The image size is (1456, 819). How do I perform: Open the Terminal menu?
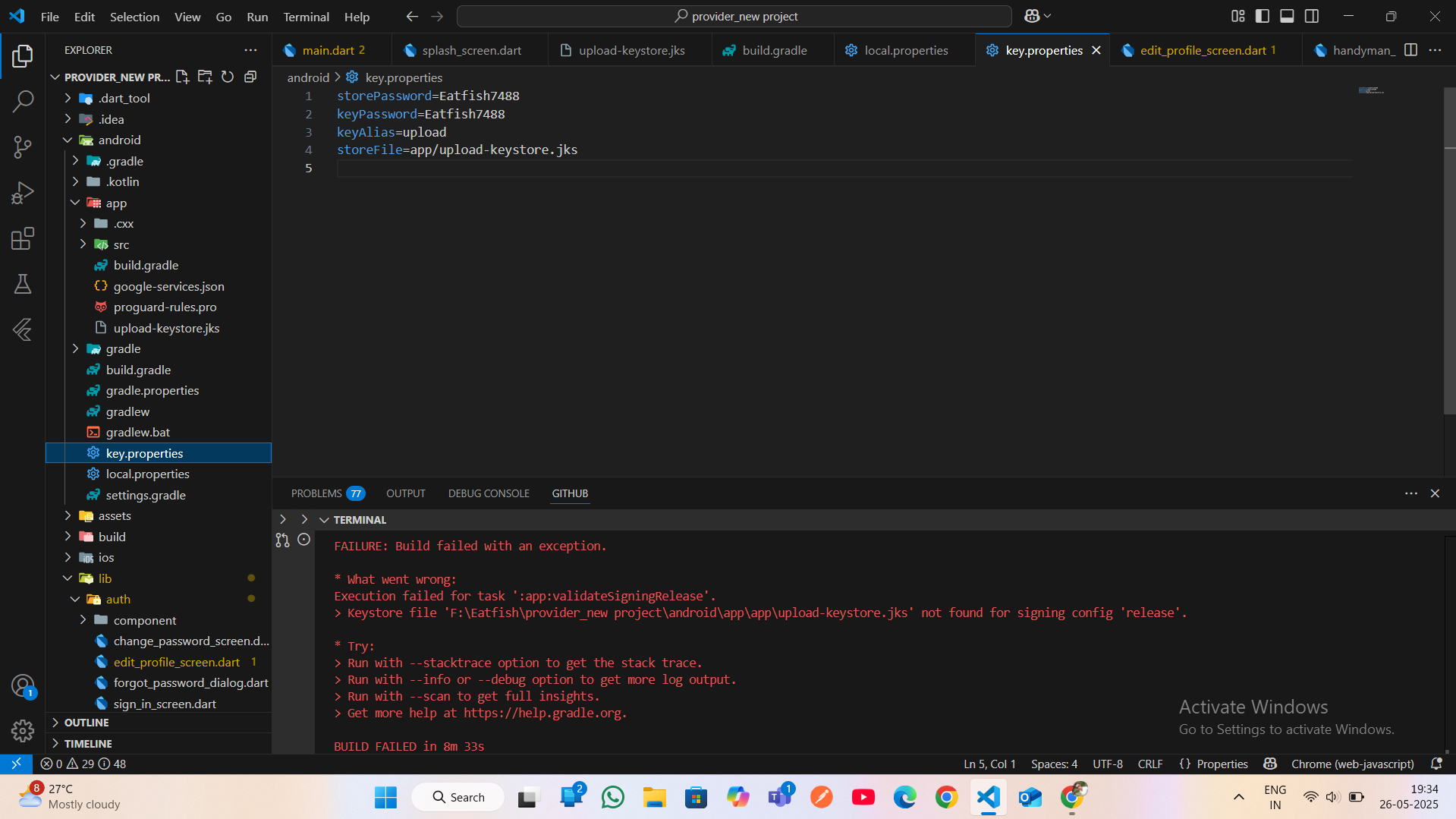(306, 17)
